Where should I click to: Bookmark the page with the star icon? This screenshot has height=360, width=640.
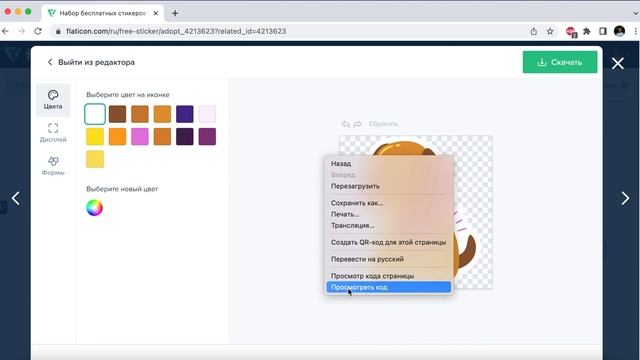click(550, 31)
